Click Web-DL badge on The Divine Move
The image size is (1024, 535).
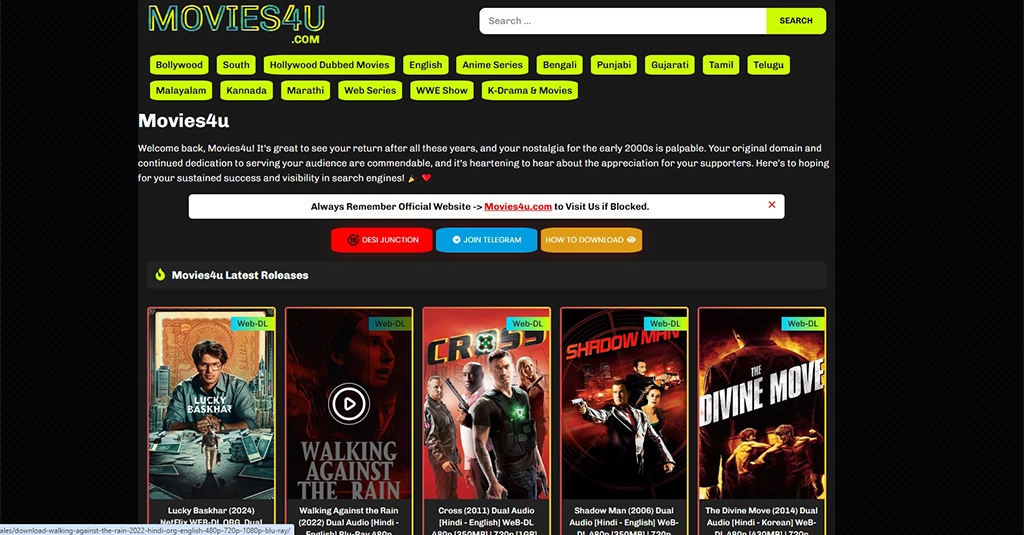(x=803, y=323)
